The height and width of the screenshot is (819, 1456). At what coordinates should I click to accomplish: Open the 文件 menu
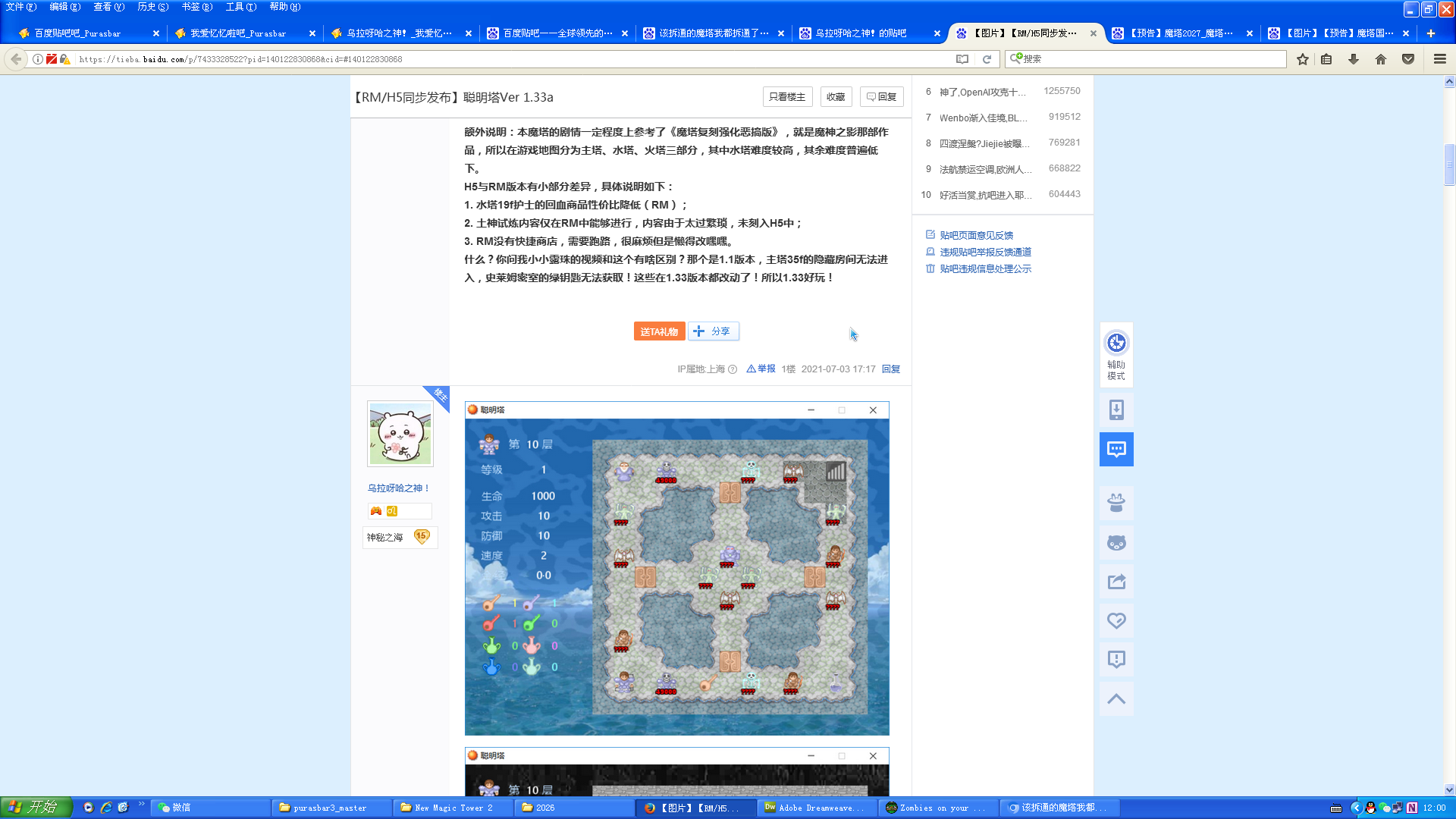click(20, 7)
